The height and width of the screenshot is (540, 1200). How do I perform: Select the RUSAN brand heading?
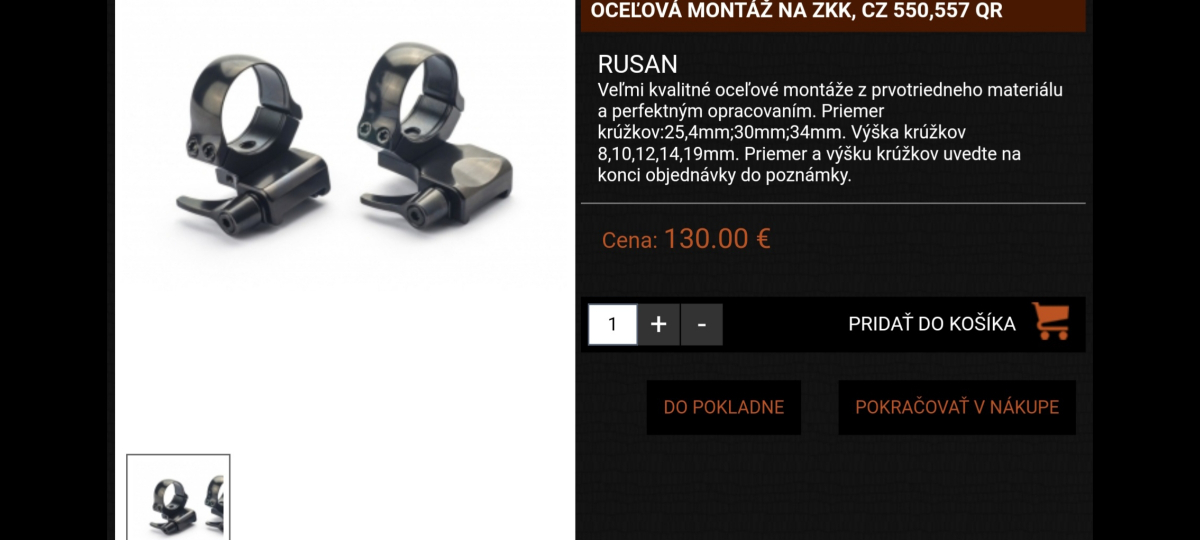click(637, 64)
